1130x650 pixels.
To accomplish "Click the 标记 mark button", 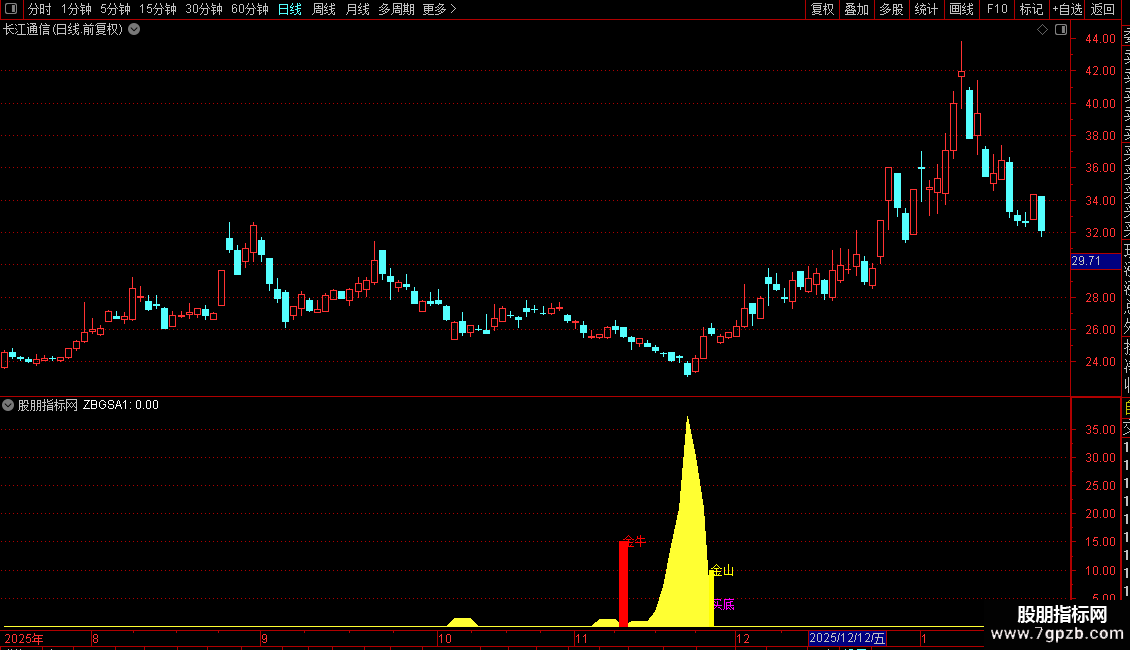I will click(1031, 9).
